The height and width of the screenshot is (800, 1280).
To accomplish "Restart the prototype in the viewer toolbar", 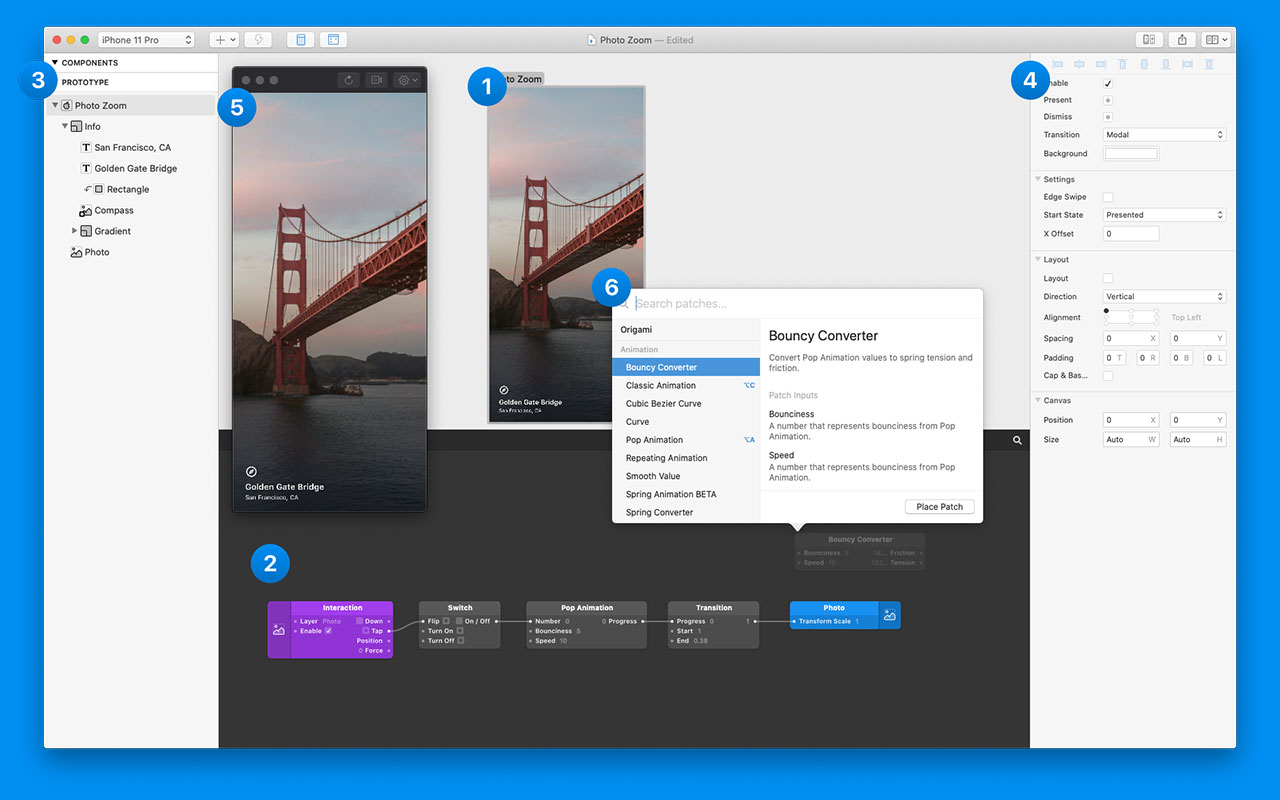I will pyautogui.click(x=348, y=80).
